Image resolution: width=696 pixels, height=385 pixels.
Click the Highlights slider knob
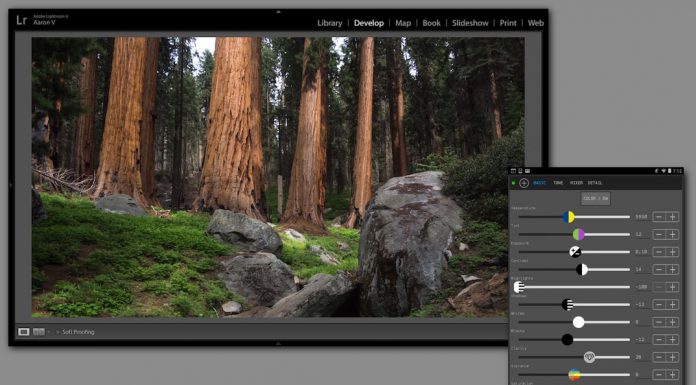519,287
